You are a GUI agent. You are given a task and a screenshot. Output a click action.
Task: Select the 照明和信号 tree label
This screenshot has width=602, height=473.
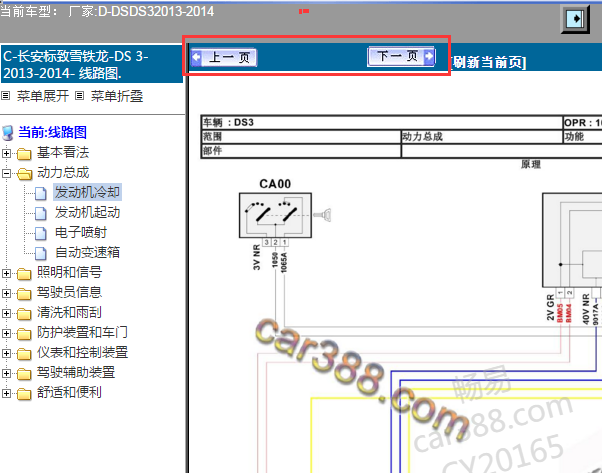(69, 272)
